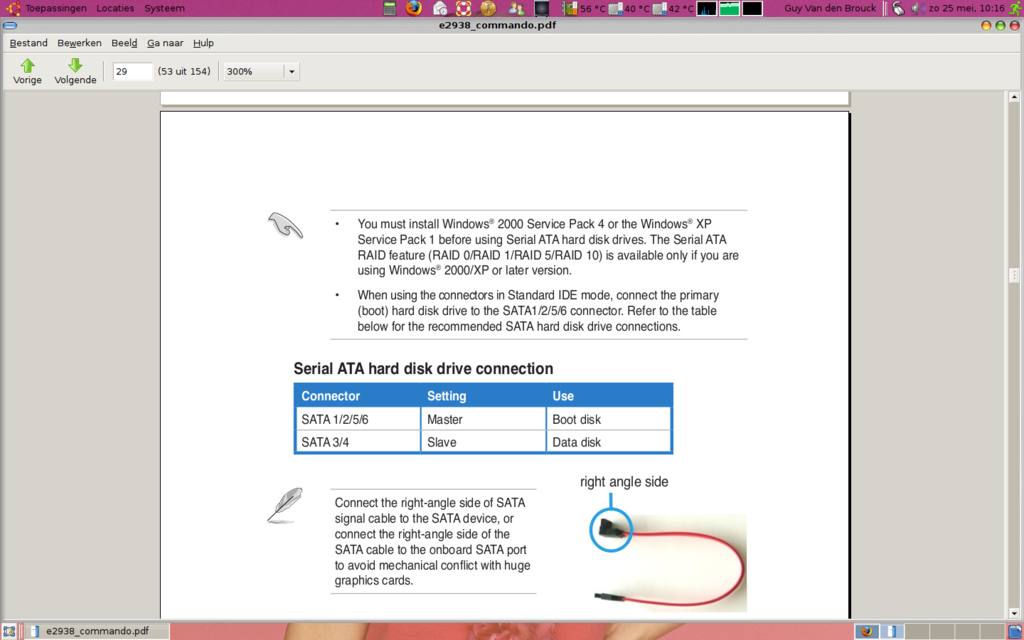Launch Firefox from the top panel
Image resolution: width=1024 pixels, height=640 pixels.
414,8
